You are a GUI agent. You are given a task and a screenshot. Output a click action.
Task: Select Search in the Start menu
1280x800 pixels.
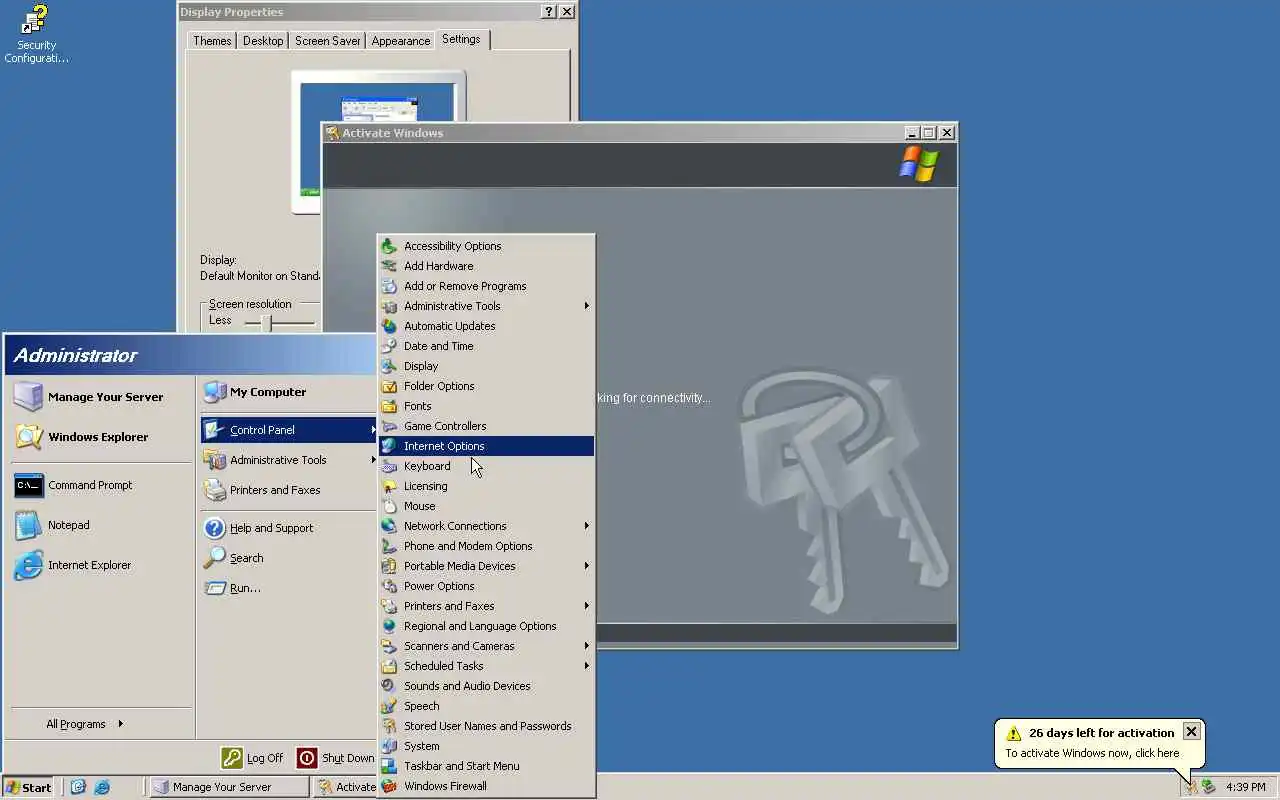288,558
